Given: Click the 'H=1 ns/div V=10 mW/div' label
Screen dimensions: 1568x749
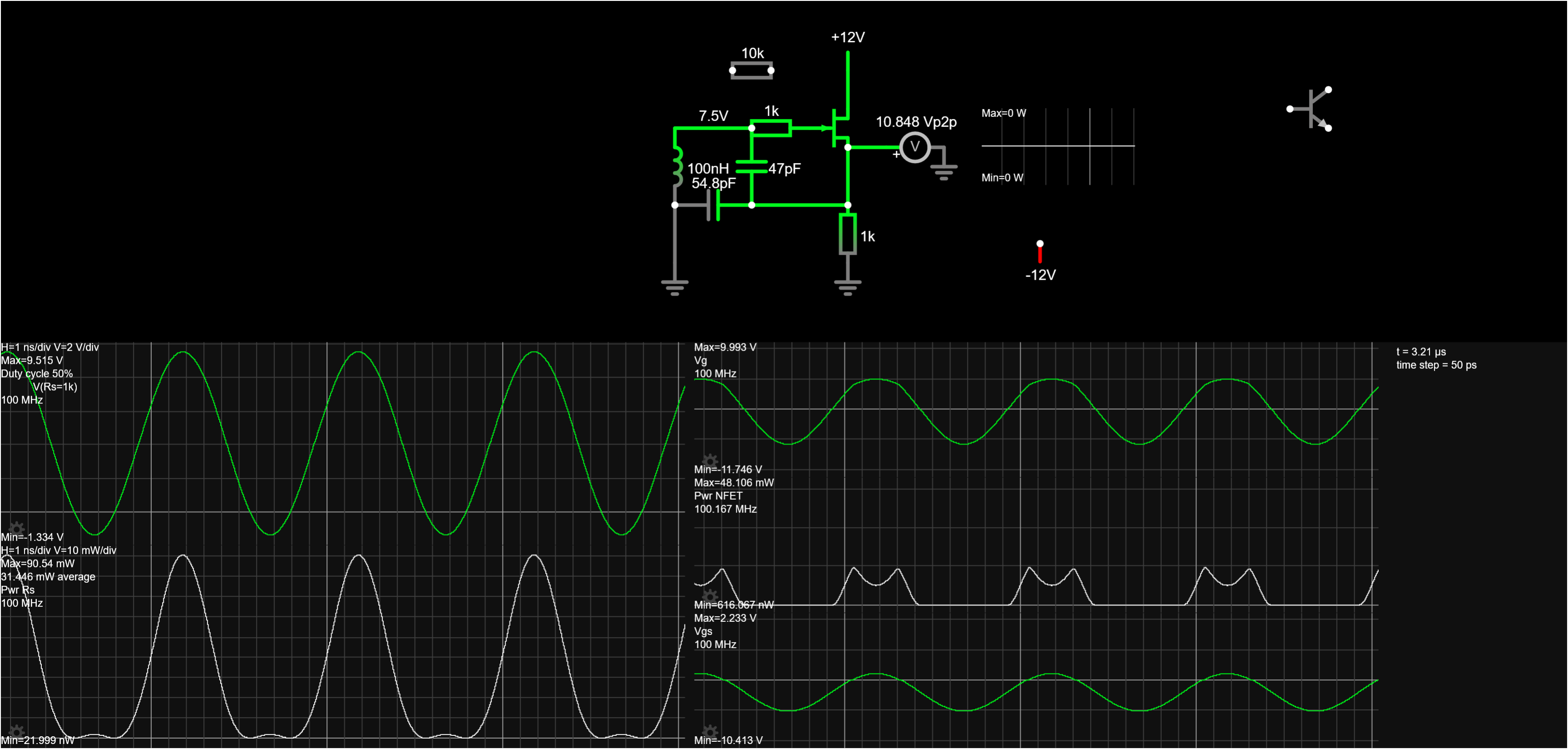Looking at the screenshot, I should point(59,551).
